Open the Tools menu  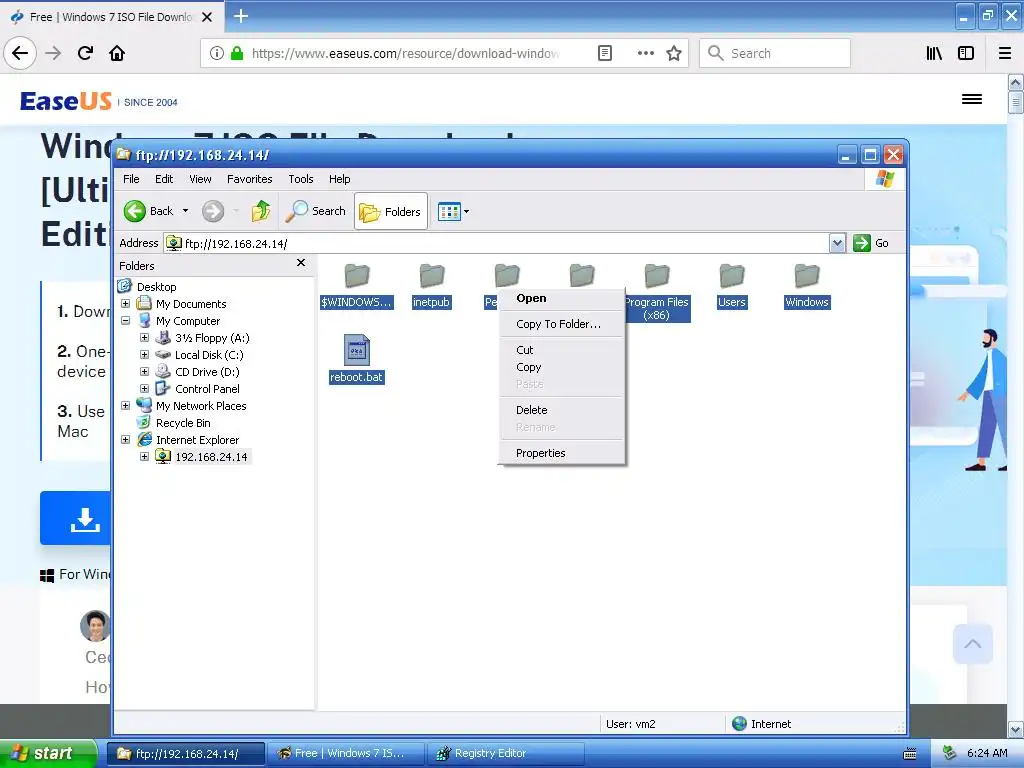pyautogui.click(x=301, y=179)
